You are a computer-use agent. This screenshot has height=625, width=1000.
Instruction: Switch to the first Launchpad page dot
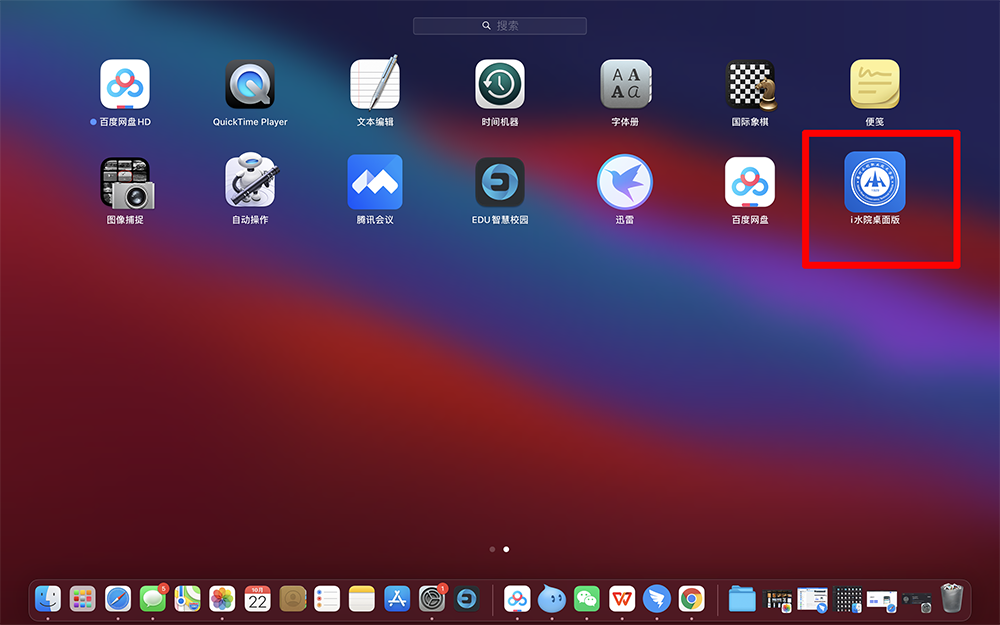click(x=492, y=549)
